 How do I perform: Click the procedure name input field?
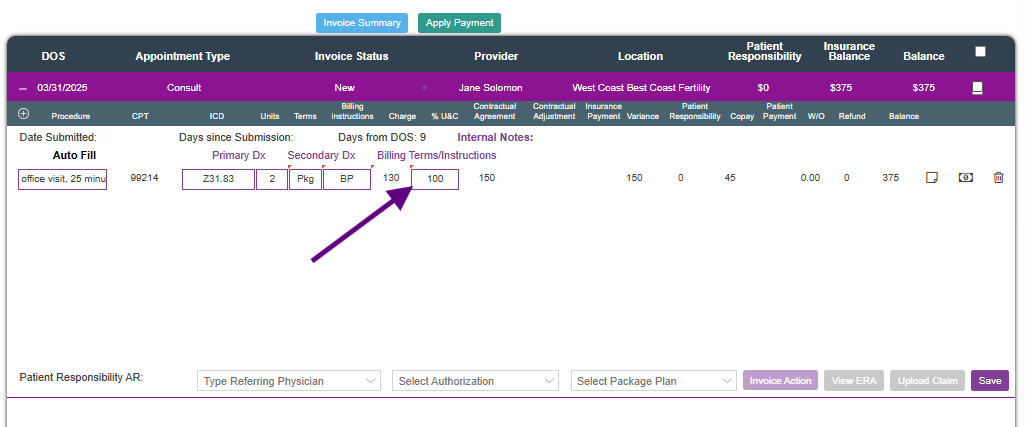[62, 179]
